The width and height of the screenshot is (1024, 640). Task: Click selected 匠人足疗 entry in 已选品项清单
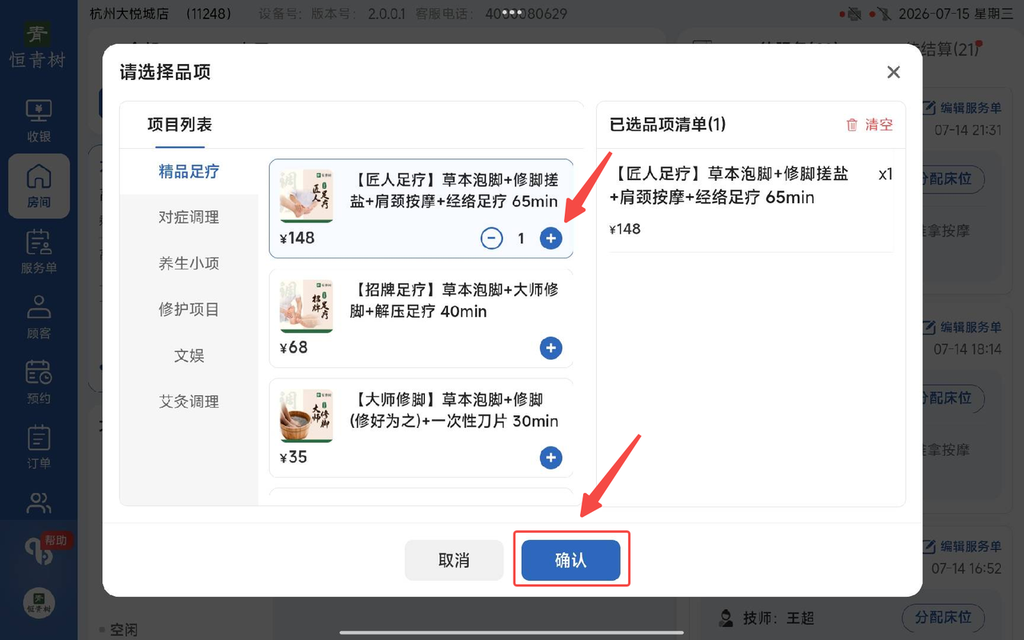click(x=751, y=201)
